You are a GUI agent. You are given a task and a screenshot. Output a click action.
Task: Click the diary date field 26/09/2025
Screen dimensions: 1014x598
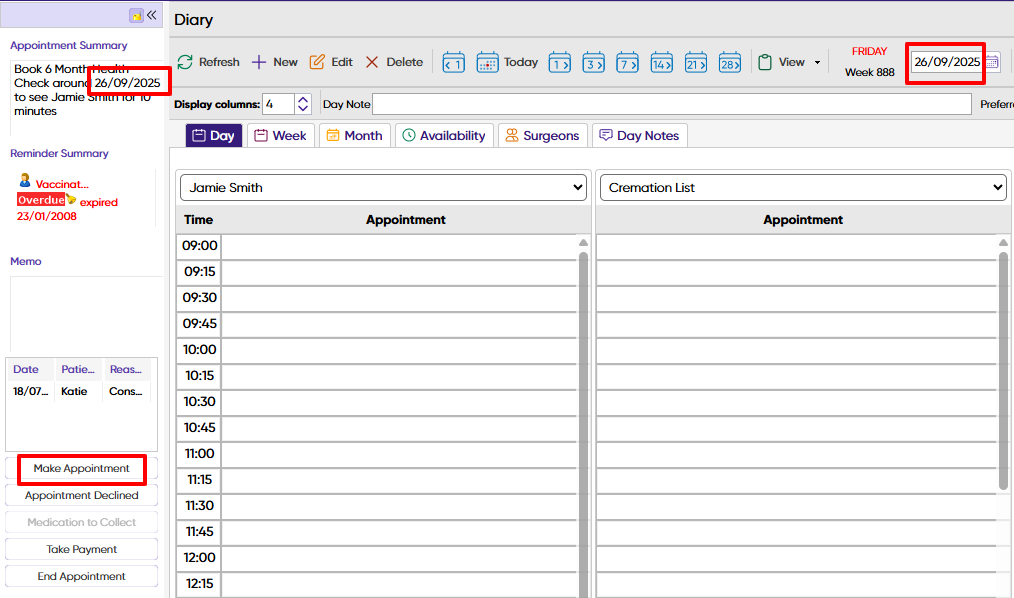(947, 62)
